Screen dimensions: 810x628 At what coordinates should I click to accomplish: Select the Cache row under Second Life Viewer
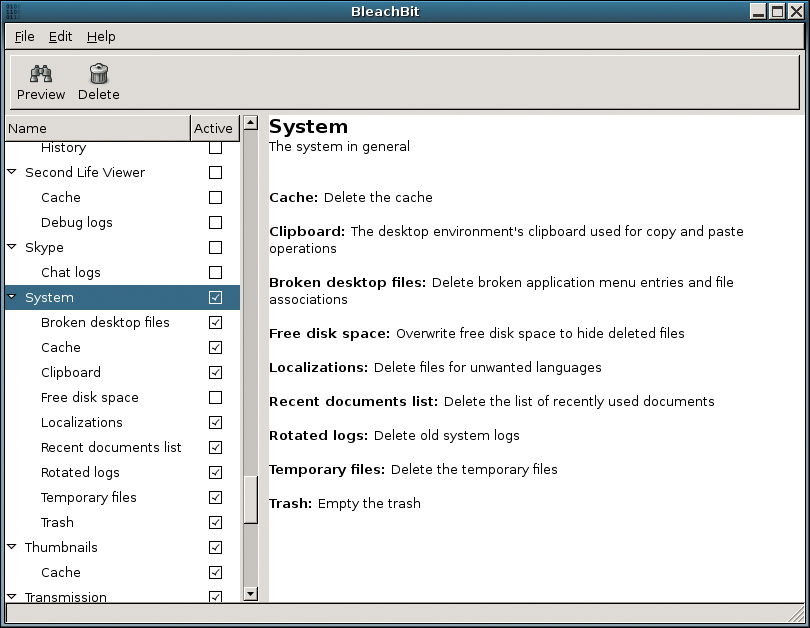[x=122, y=197]
